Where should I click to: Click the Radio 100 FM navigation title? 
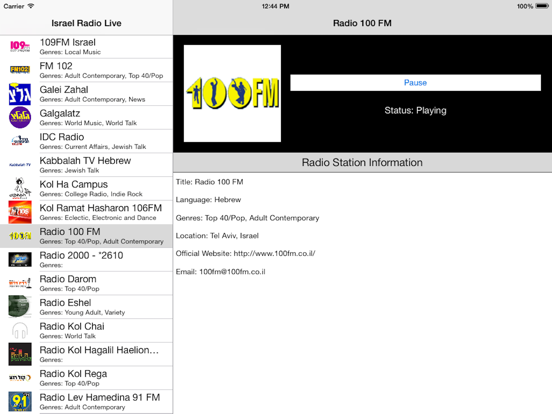tap(362, 23)
